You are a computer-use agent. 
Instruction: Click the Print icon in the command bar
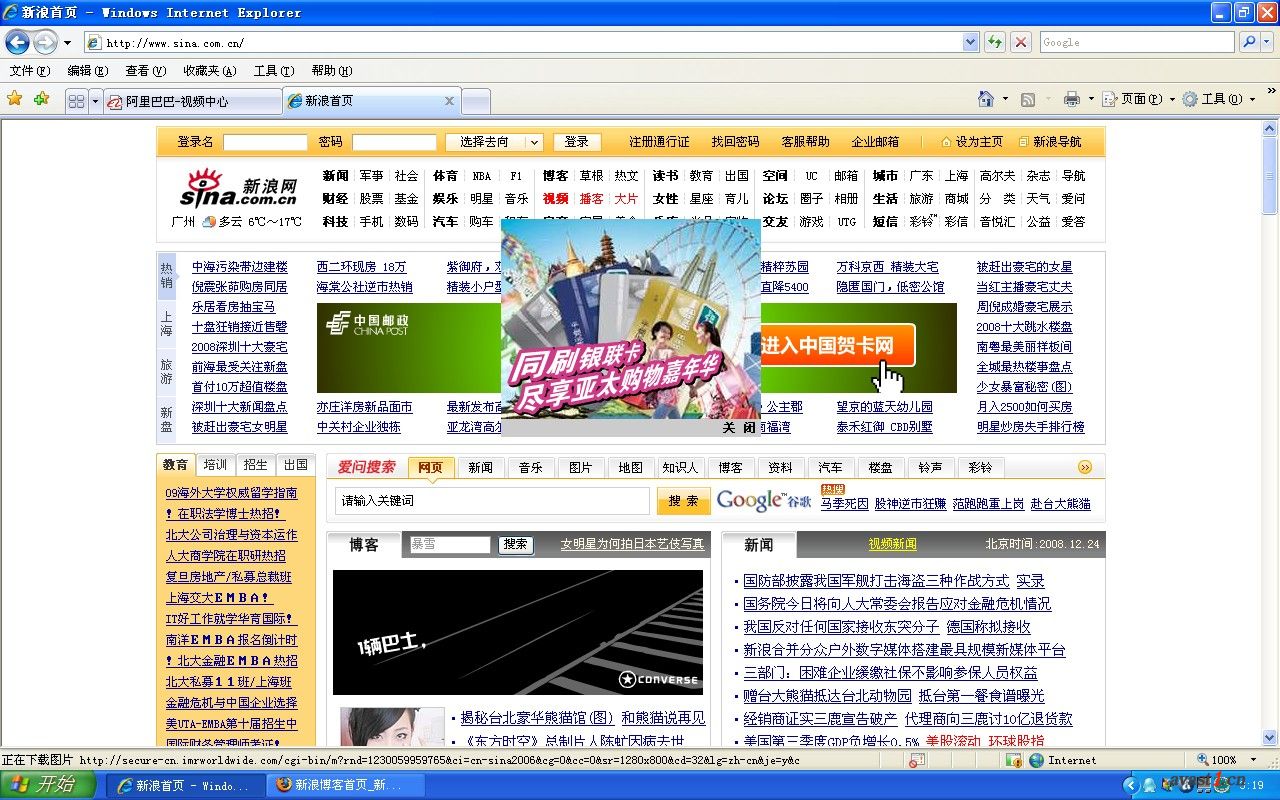pyautogui.click(x=1072, y=99)
